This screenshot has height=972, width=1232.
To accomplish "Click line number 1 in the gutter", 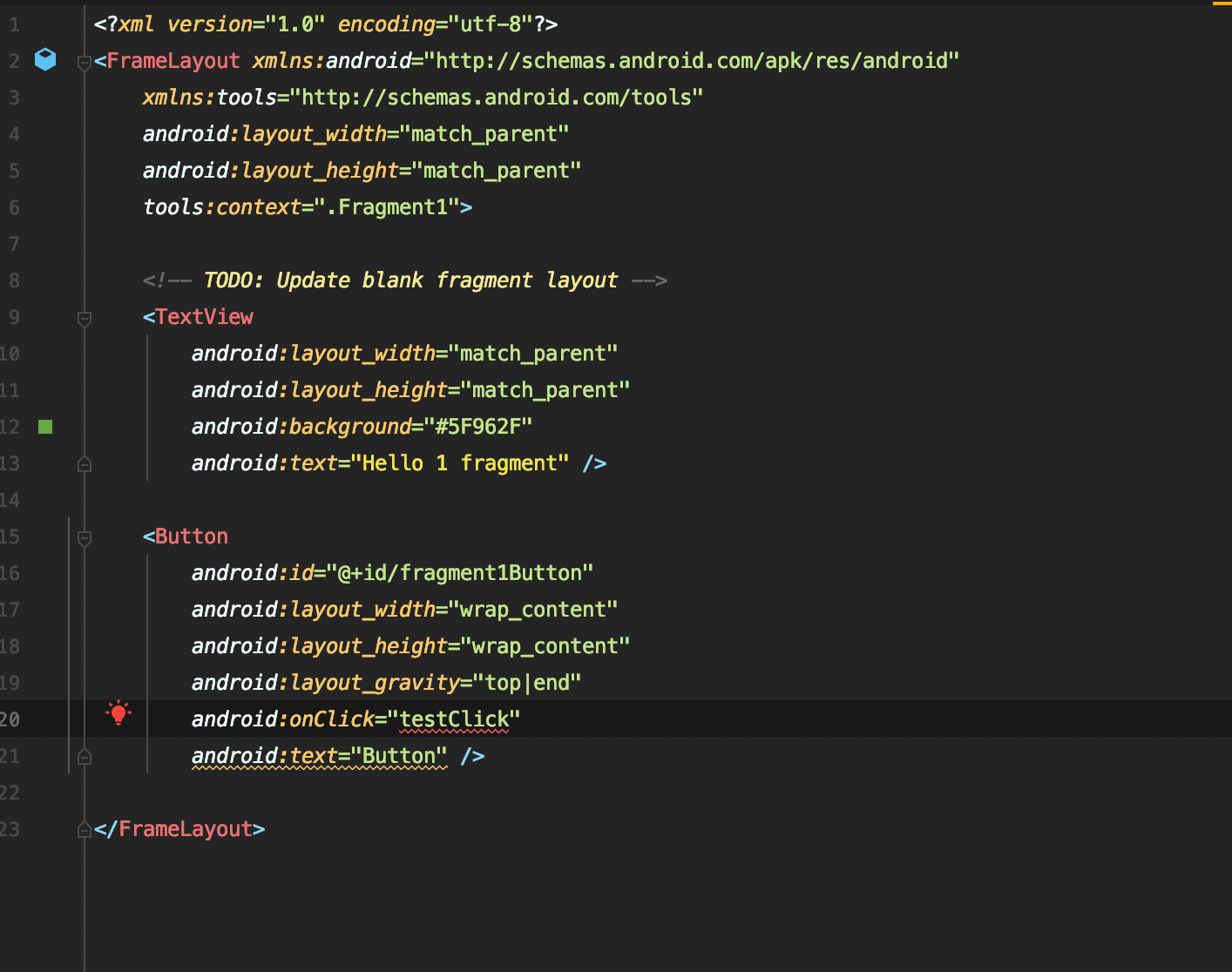I will 14,24.
